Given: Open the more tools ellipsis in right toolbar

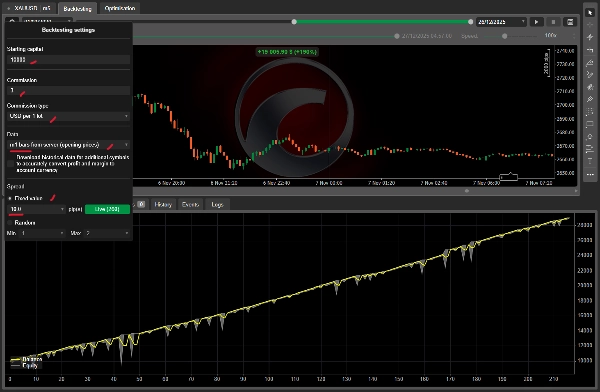Looking at the screenshot, I should click(x=590, y=174).
